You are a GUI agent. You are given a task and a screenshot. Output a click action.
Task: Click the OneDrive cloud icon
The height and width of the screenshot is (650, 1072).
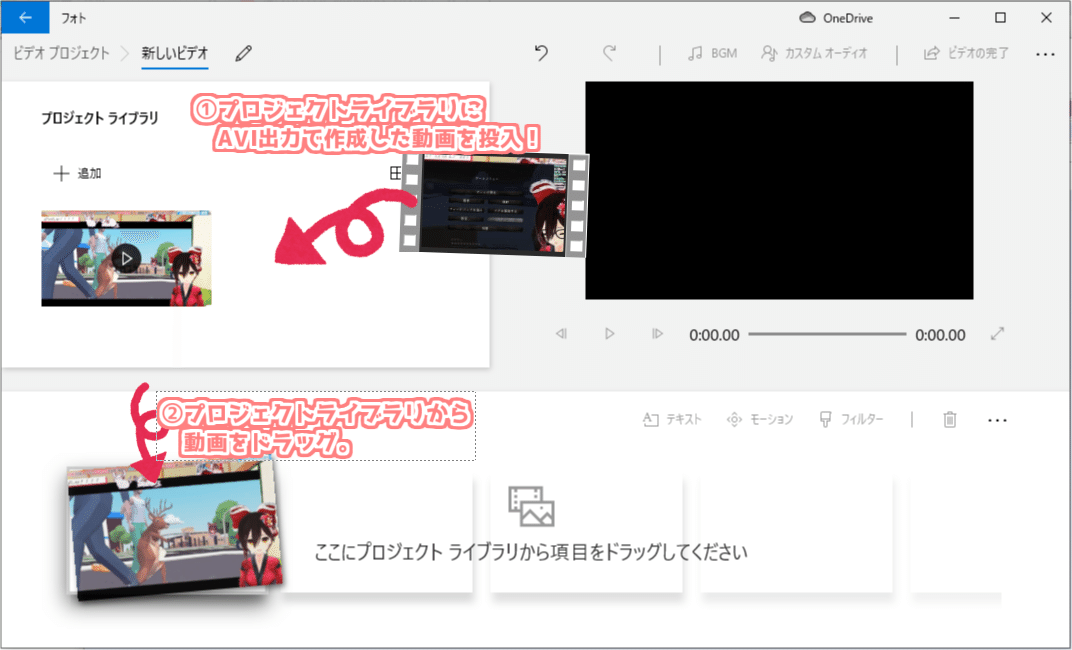pyautogui.click(x=807, y=18)
